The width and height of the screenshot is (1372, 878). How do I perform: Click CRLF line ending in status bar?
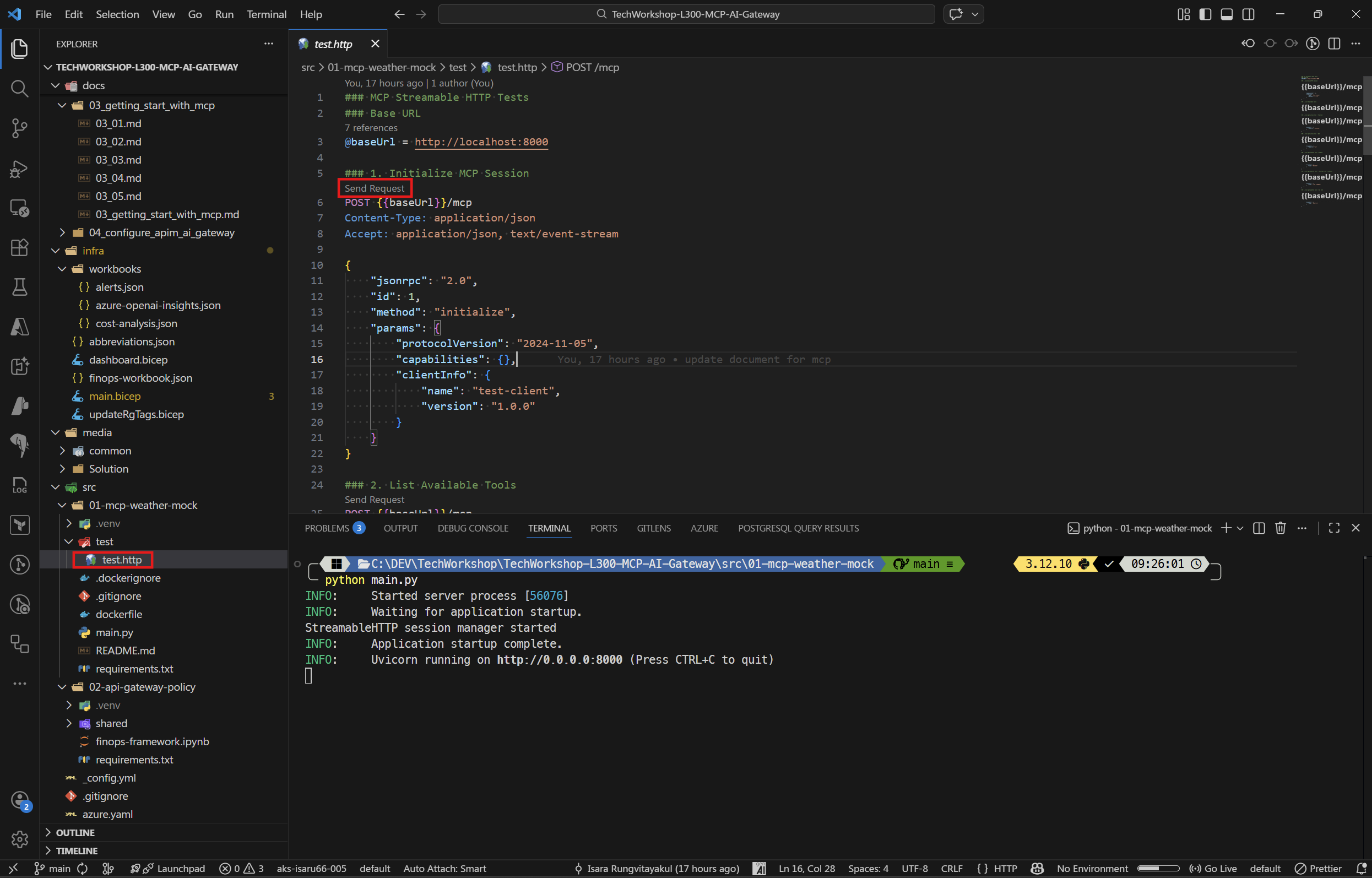click(951, 868)
